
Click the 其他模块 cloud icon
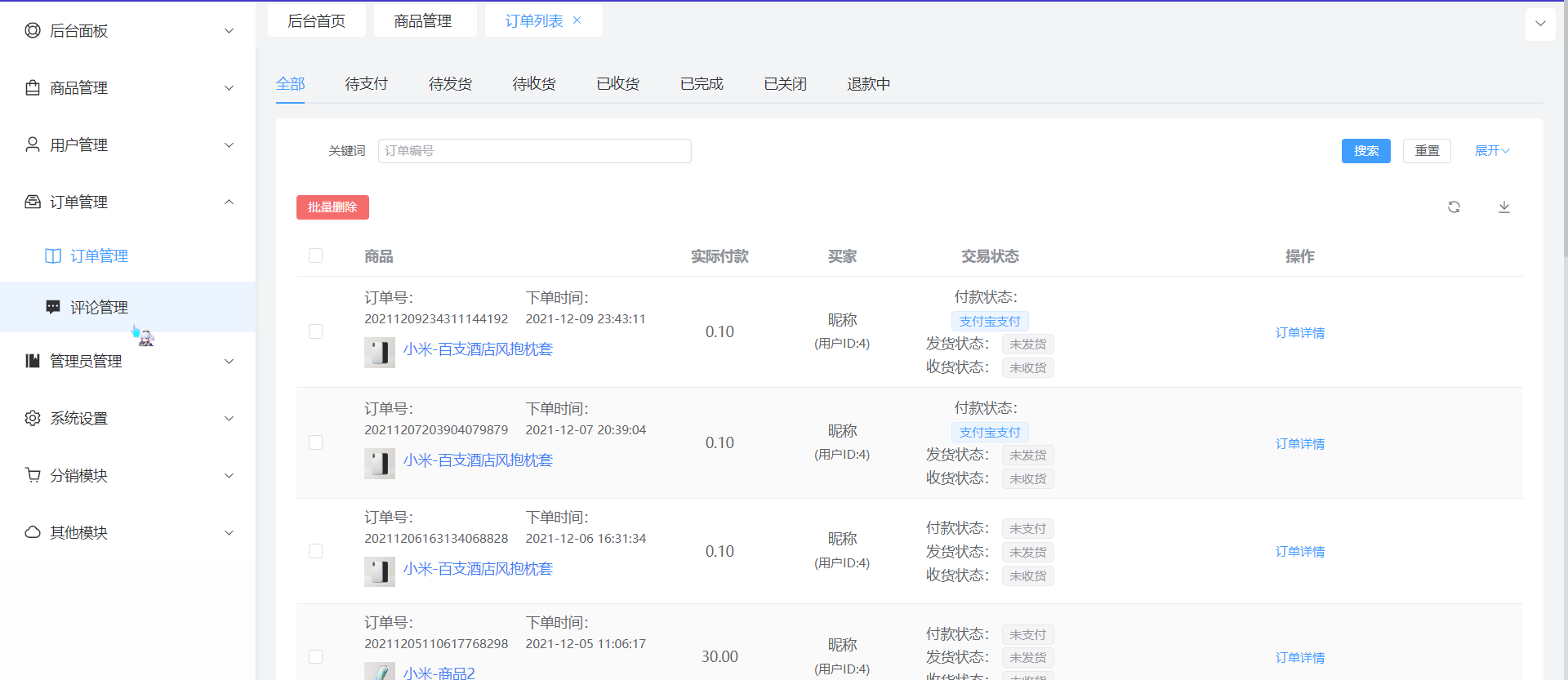(x=33, y=532)
